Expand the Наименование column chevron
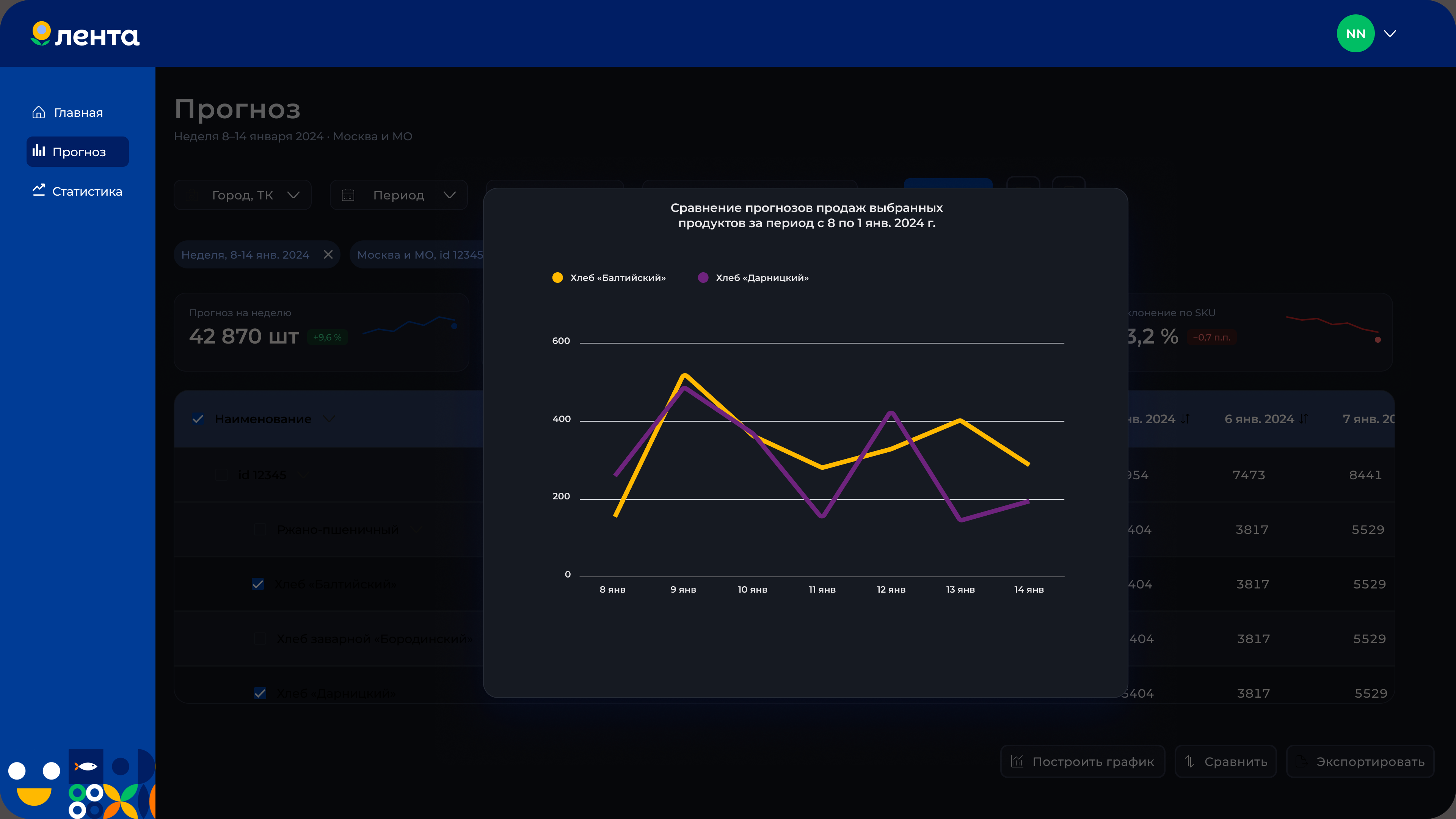The height and width of the screenshot is (819, 1456). (328, 419)
